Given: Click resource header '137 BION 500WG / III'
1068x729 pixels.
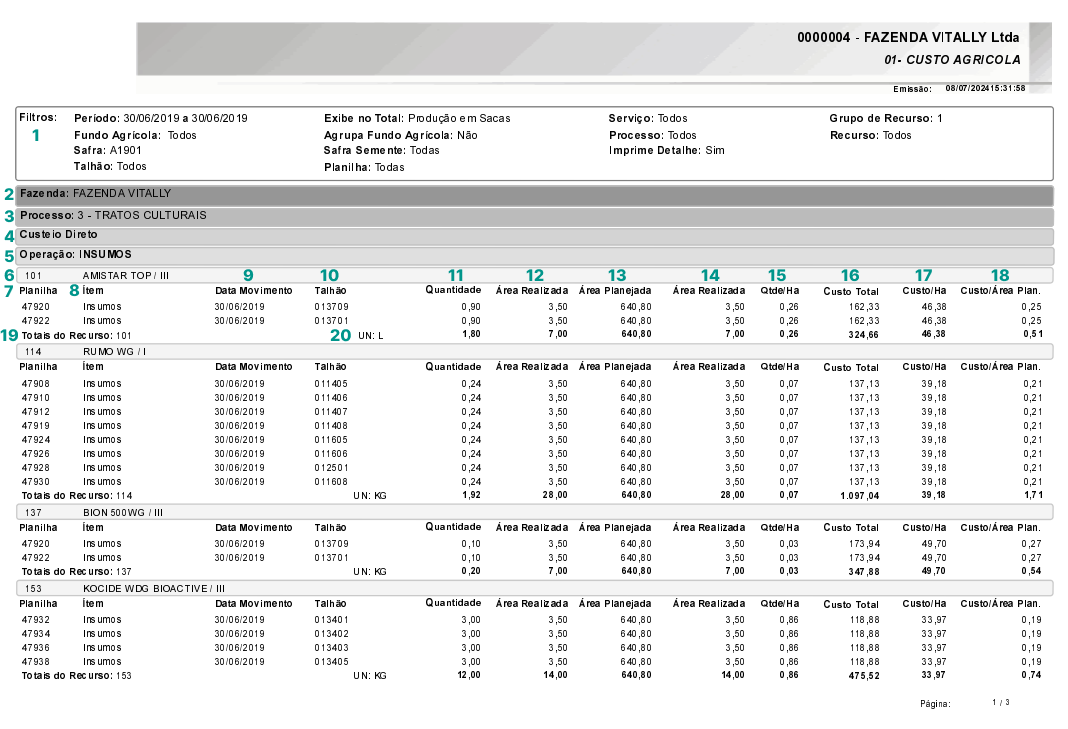Looking at the screenshot, I should point(535,512).
